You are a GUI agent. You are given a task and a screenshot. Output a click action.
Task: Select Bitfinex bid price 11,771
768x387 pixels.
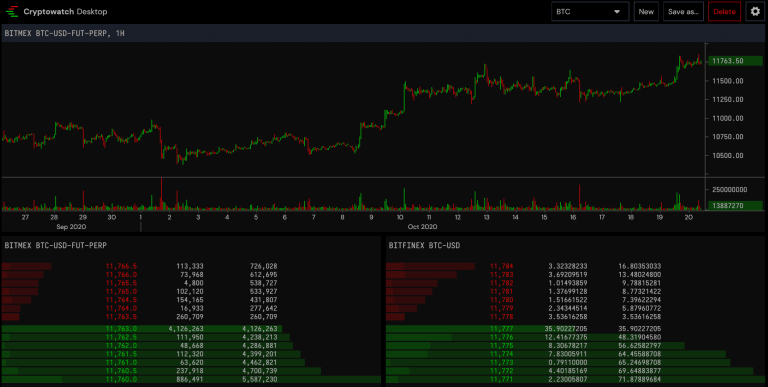click(502, 379)
